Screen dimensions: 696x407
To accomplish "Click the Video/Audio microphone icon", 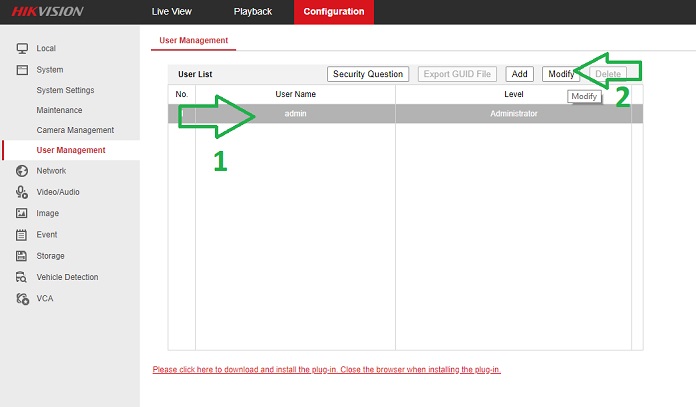I will (22, 192).
